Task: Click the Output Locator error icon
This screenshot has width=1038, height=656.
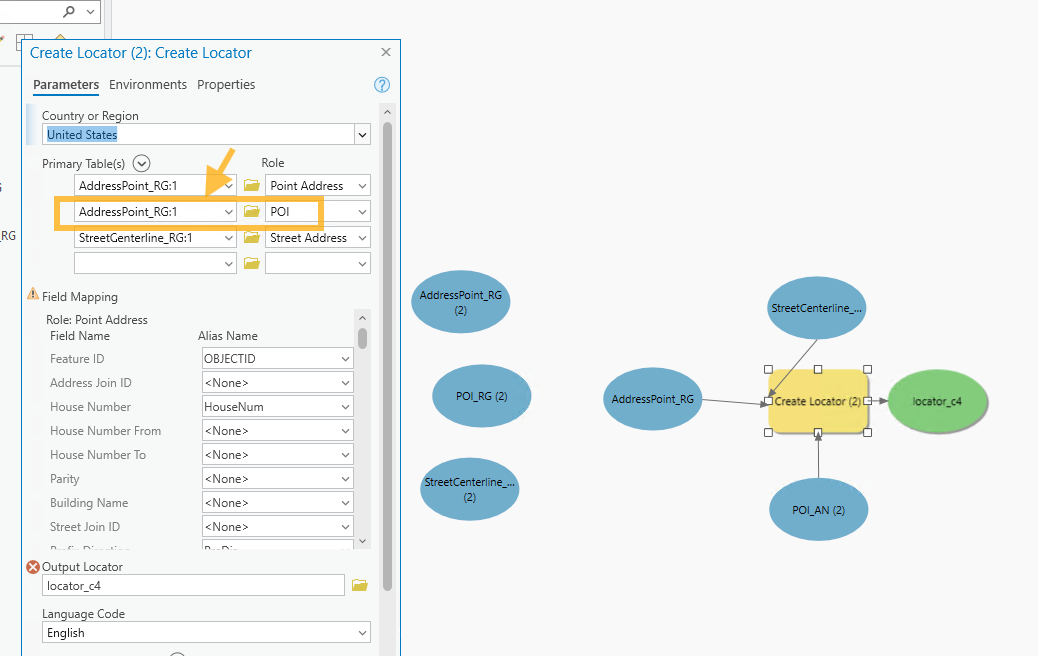Action: [x=33, y=567]
